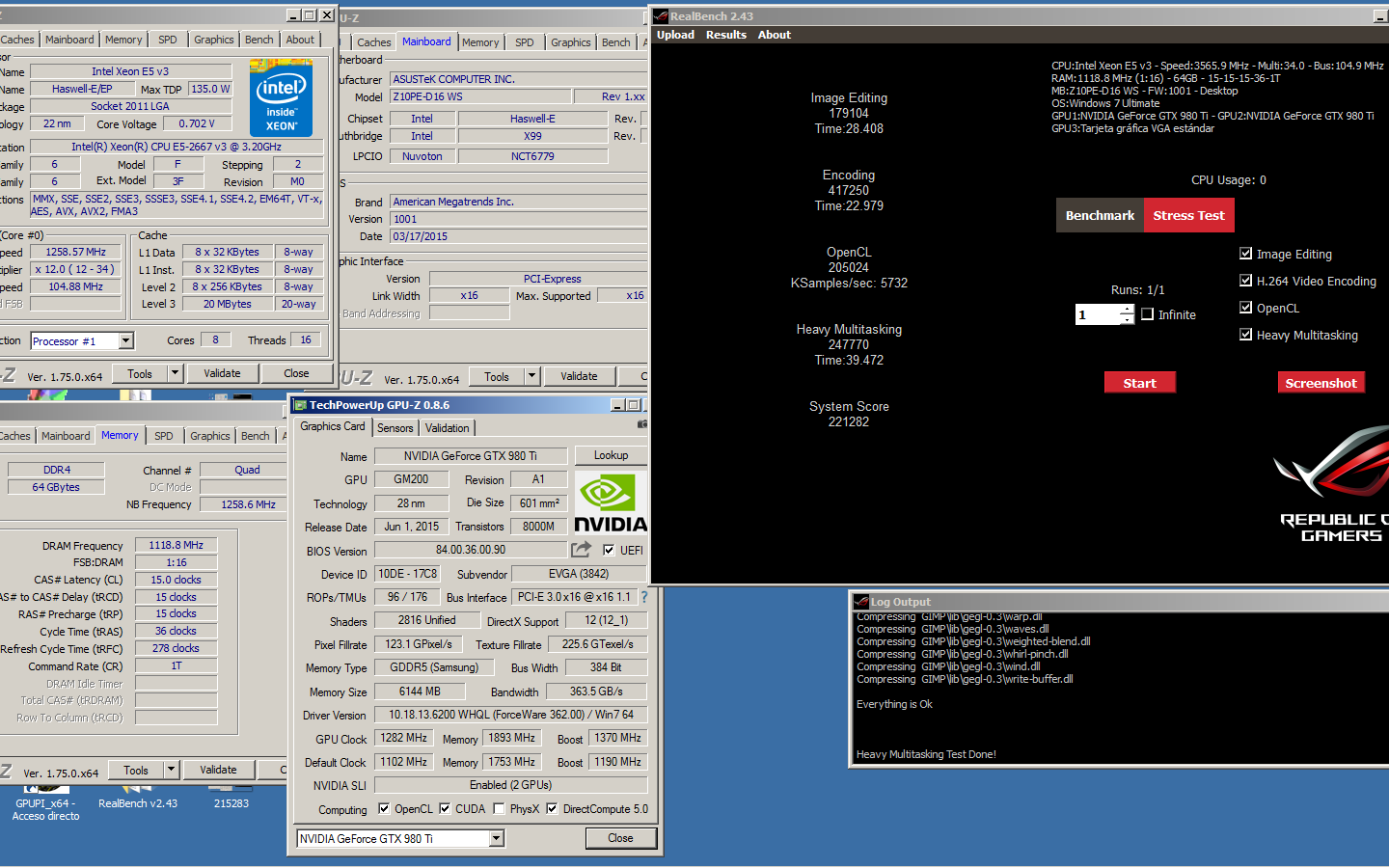Click the NVIDIA SLI Enabled (2 GPUs) field

[510, 785]
